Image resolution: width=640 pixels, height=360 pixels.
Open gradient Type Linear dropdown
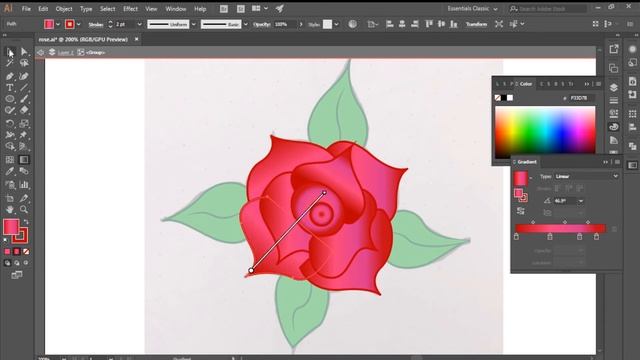pyautogui.click(x=587, y=176)
